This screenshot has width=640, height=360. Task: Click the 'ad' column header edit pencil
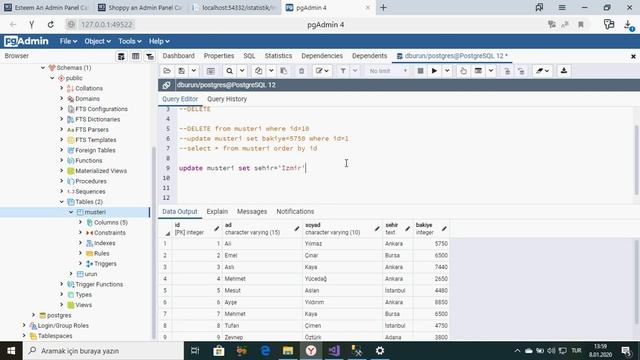point(297,229)
